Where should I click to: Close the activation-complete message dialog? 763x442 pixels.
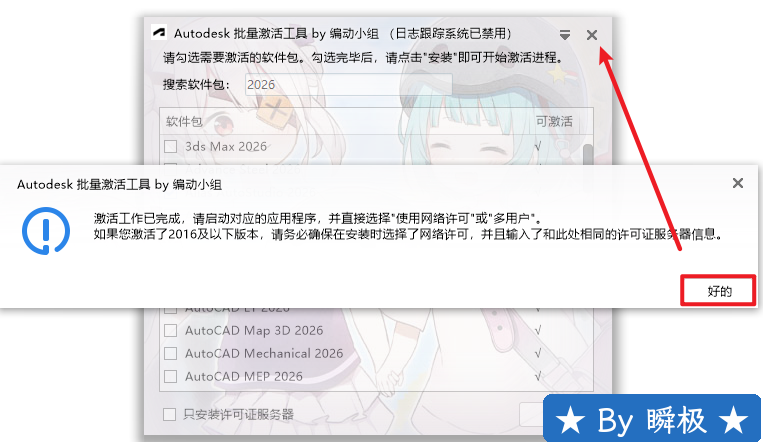(x=738, y=183)
